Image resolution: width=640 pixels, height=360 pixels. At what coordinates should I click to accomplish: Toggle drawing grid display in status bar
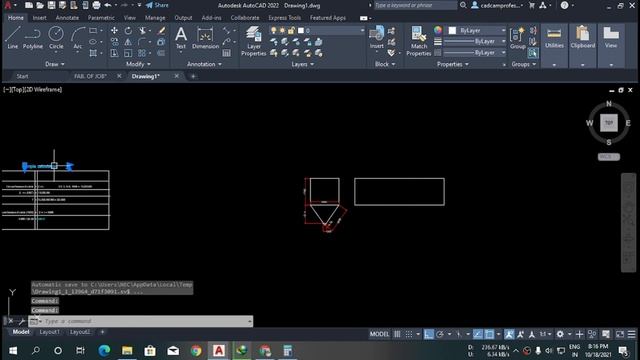(x=397, y=334)
